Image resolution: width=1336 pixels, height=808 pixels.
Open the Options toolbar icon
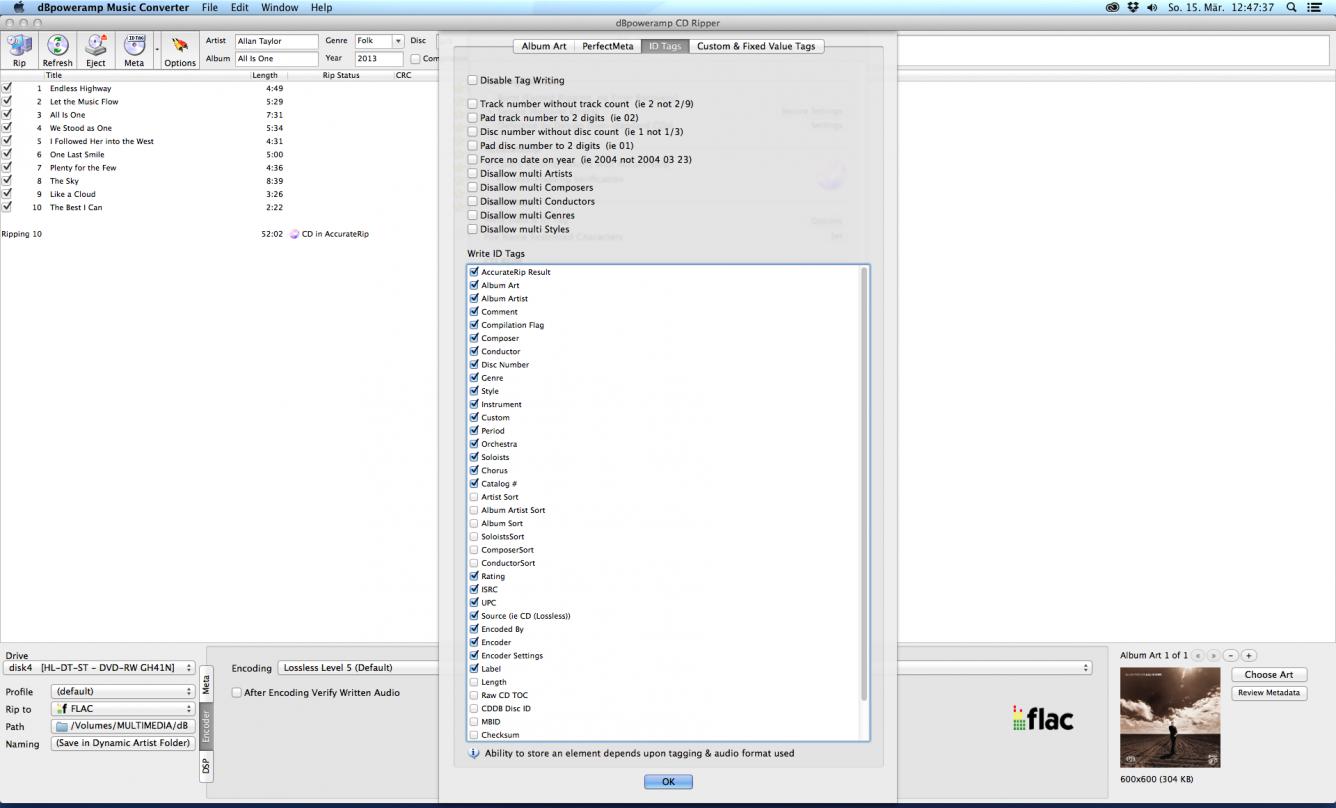point(180,48)
